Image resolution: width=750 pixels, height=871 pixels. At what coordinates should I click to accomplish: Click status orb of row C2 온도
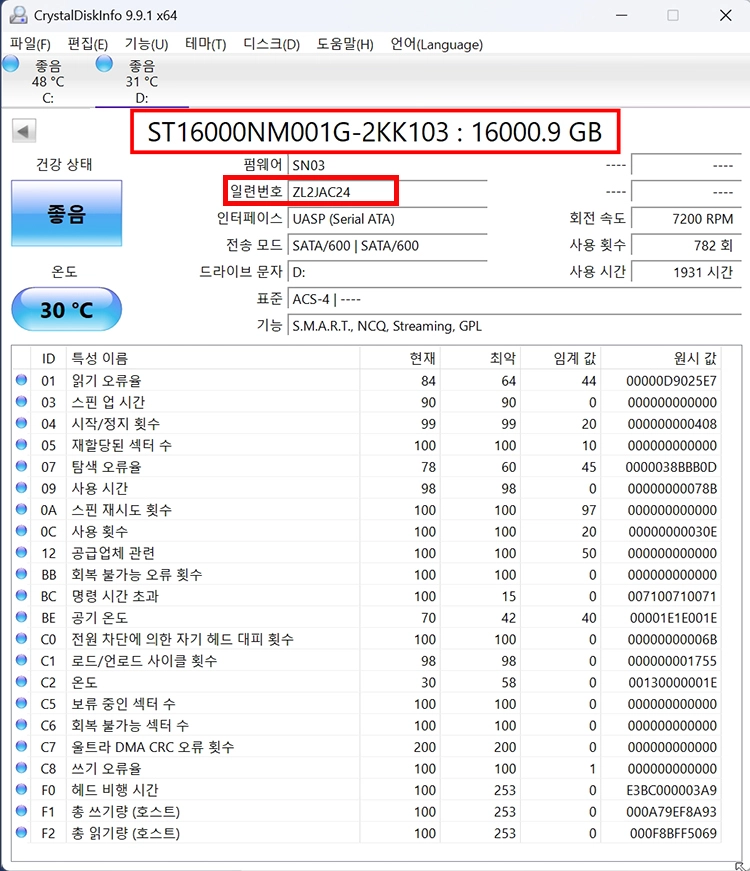pyautogui.click(x=21, y=682)
